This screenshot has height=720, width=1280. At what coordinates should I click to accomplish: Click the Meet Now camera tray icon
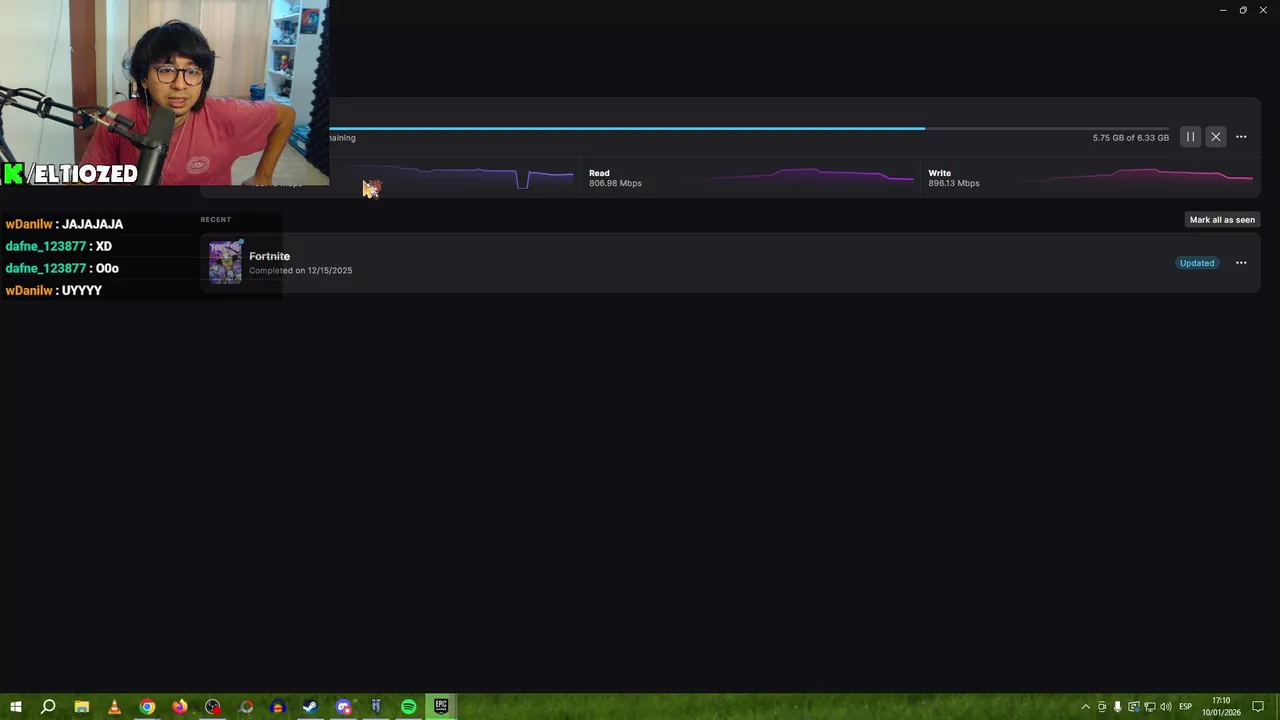tap(1102, 707)
